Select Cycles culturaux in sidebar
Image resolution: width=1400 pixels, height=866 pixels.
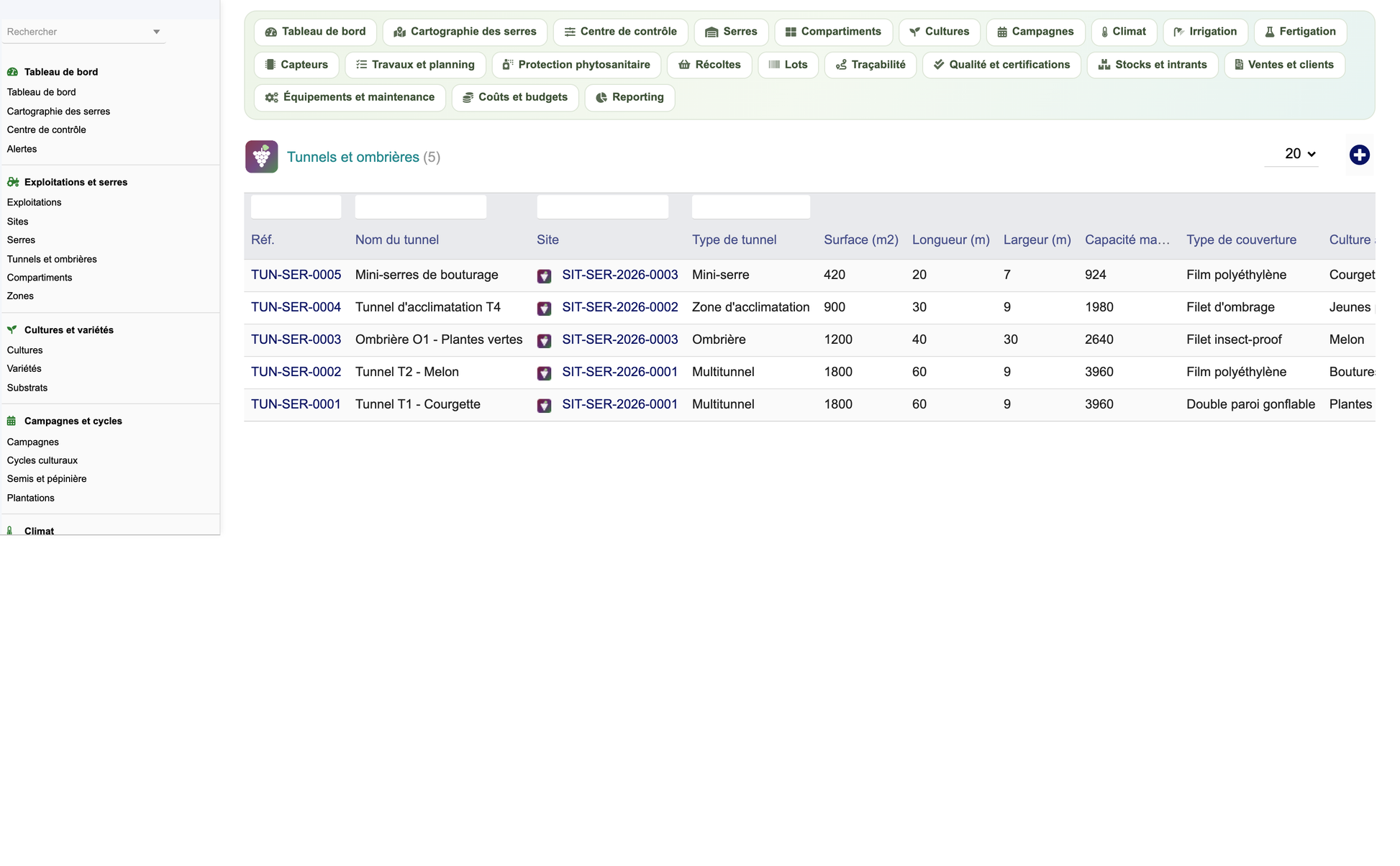42,460
